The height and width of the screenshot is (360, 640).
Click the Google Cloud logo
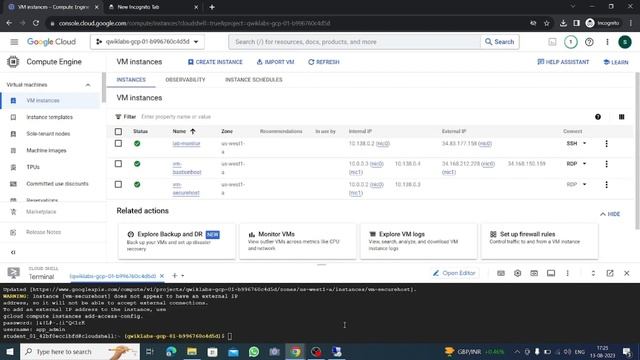51,42
